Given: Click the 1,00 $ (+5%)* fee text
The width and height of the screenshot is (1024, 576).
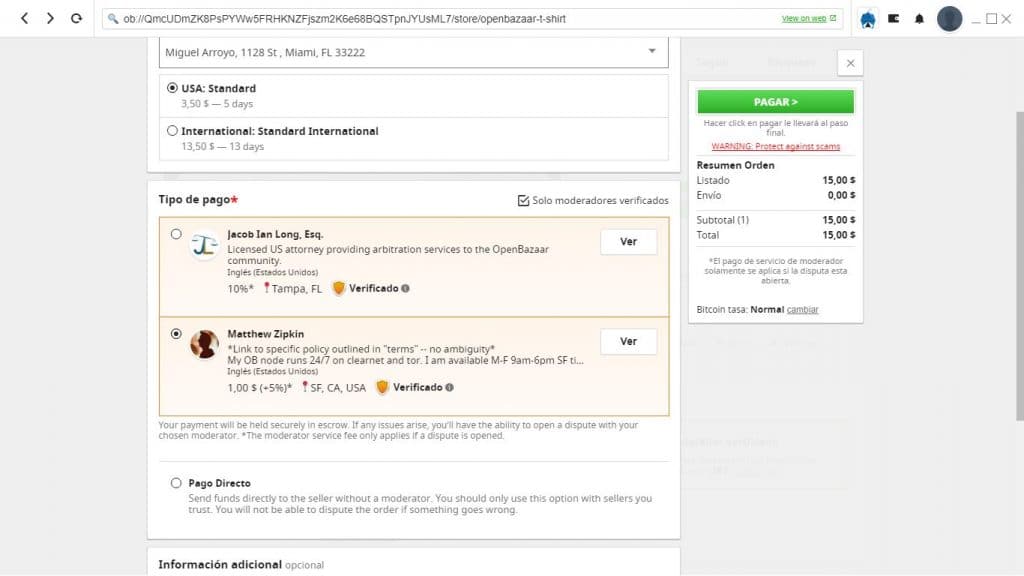Looking at the screenshot, I should pyautogui.click(x=260, y=388).
